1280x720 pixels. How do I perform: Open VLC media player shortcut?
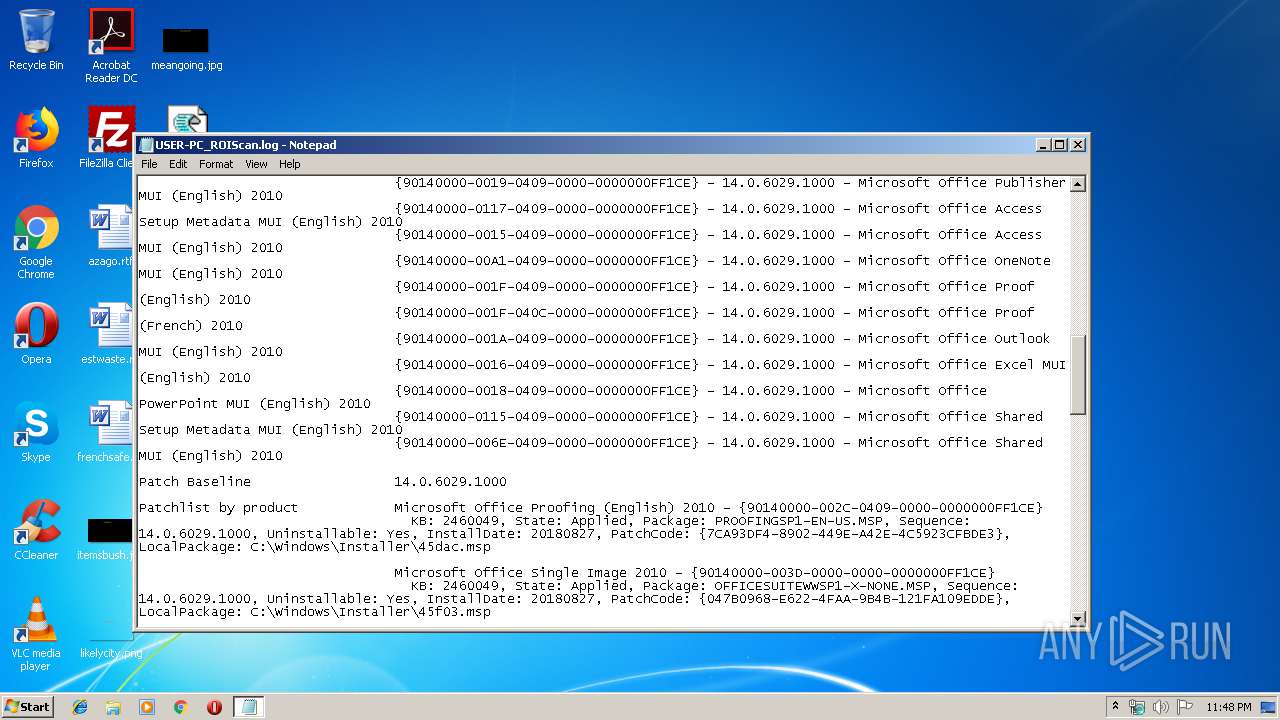36,634
